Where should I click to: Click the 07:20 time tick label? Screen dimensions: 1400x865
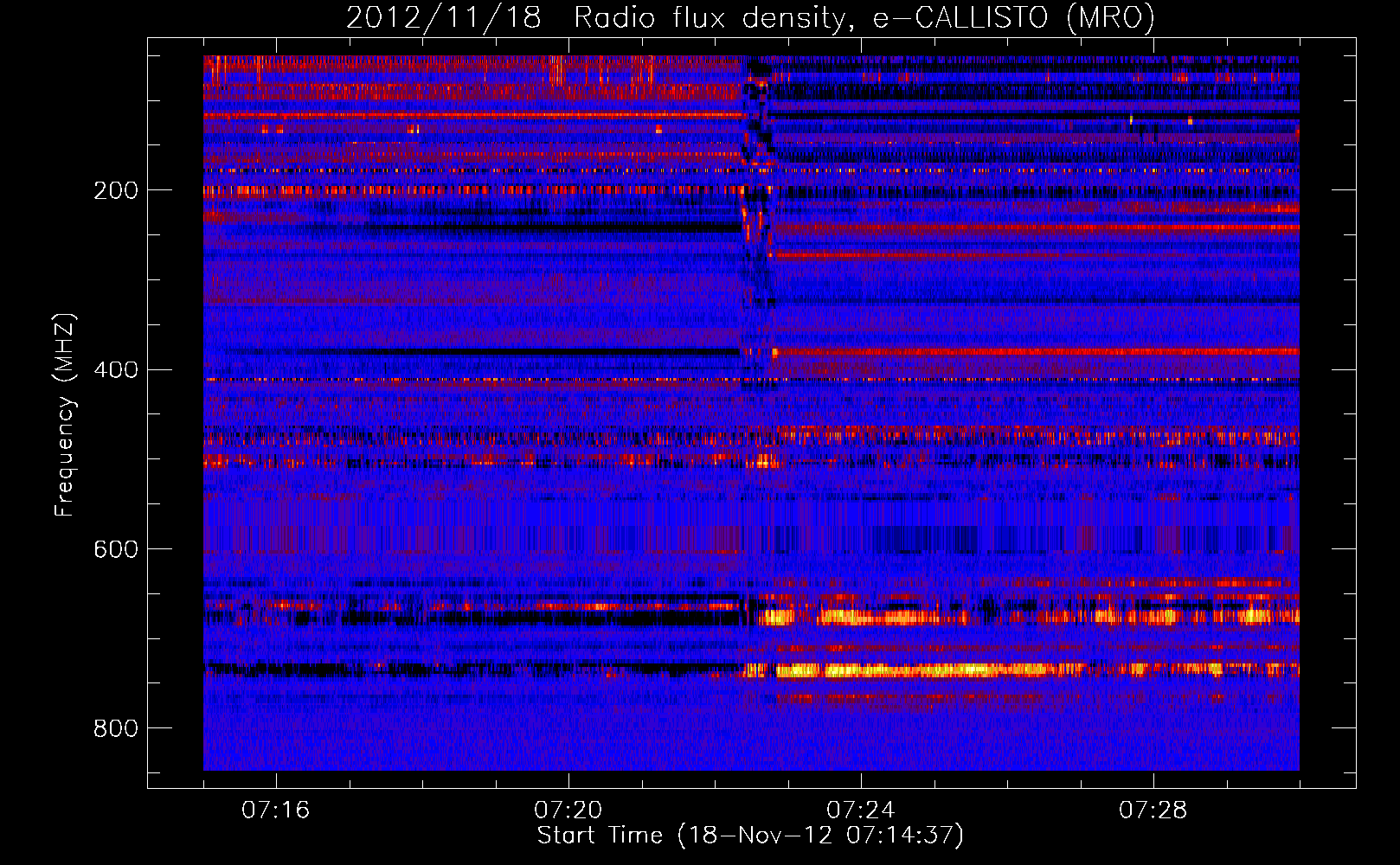(568, 811)
